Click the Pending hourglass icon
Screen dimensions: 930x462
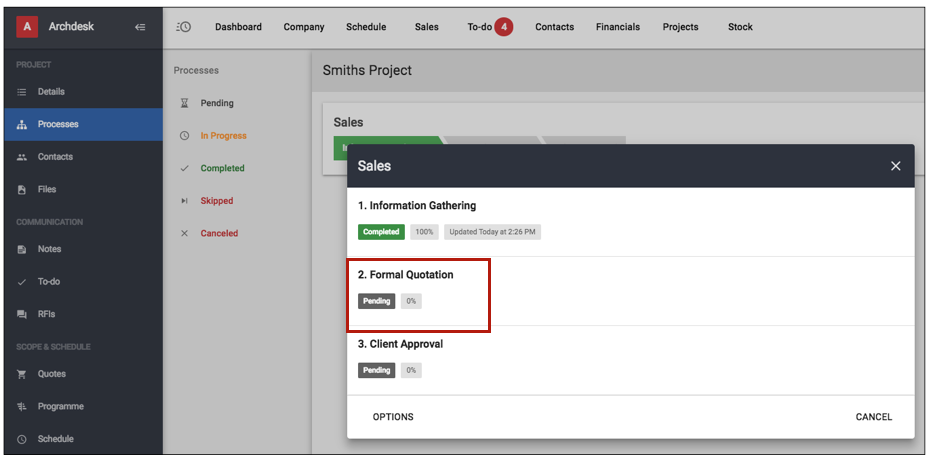click(x=184, y=103)
